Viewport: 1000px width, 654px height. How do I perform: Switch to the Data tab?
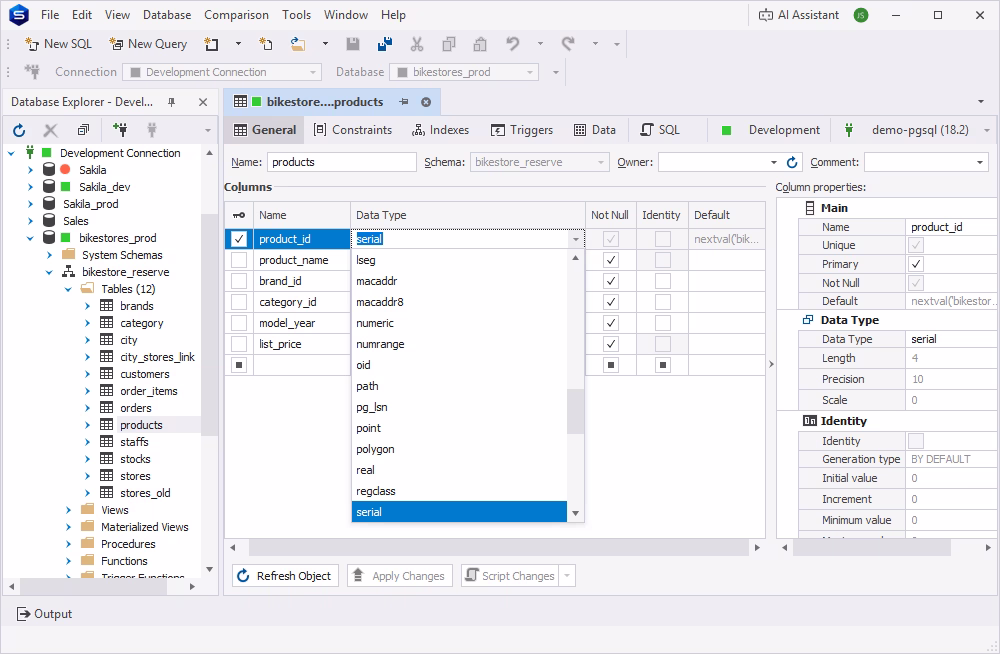(595, 130)
